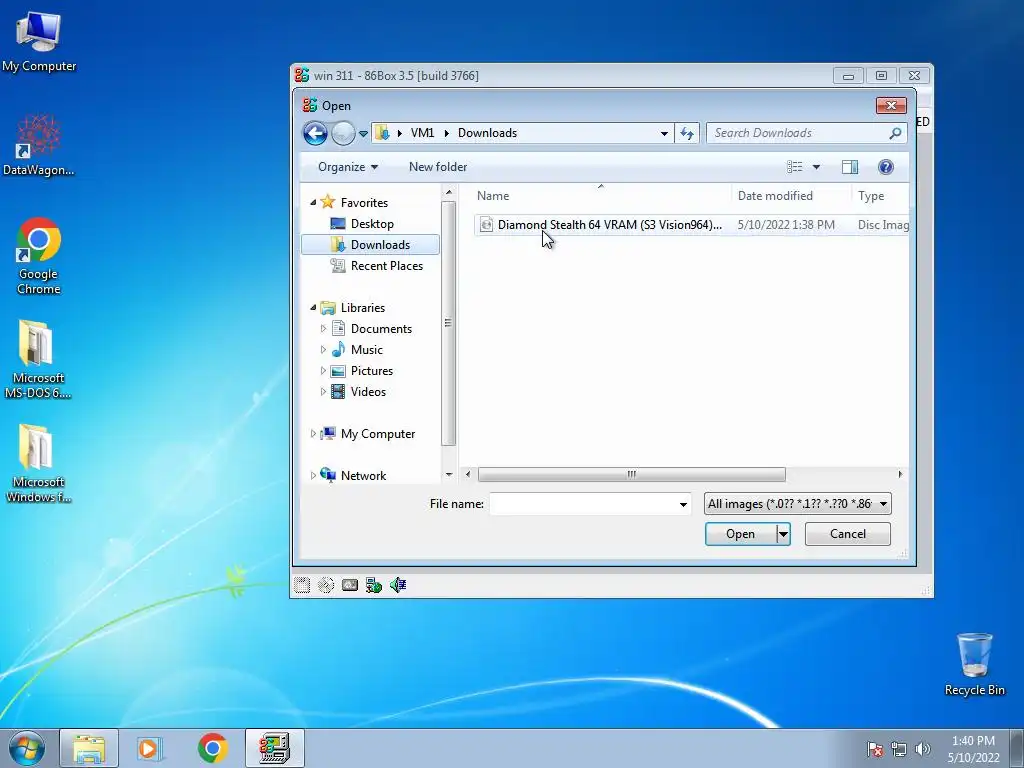Click the CD-ROM status bar icon

(x=326, y=585)
